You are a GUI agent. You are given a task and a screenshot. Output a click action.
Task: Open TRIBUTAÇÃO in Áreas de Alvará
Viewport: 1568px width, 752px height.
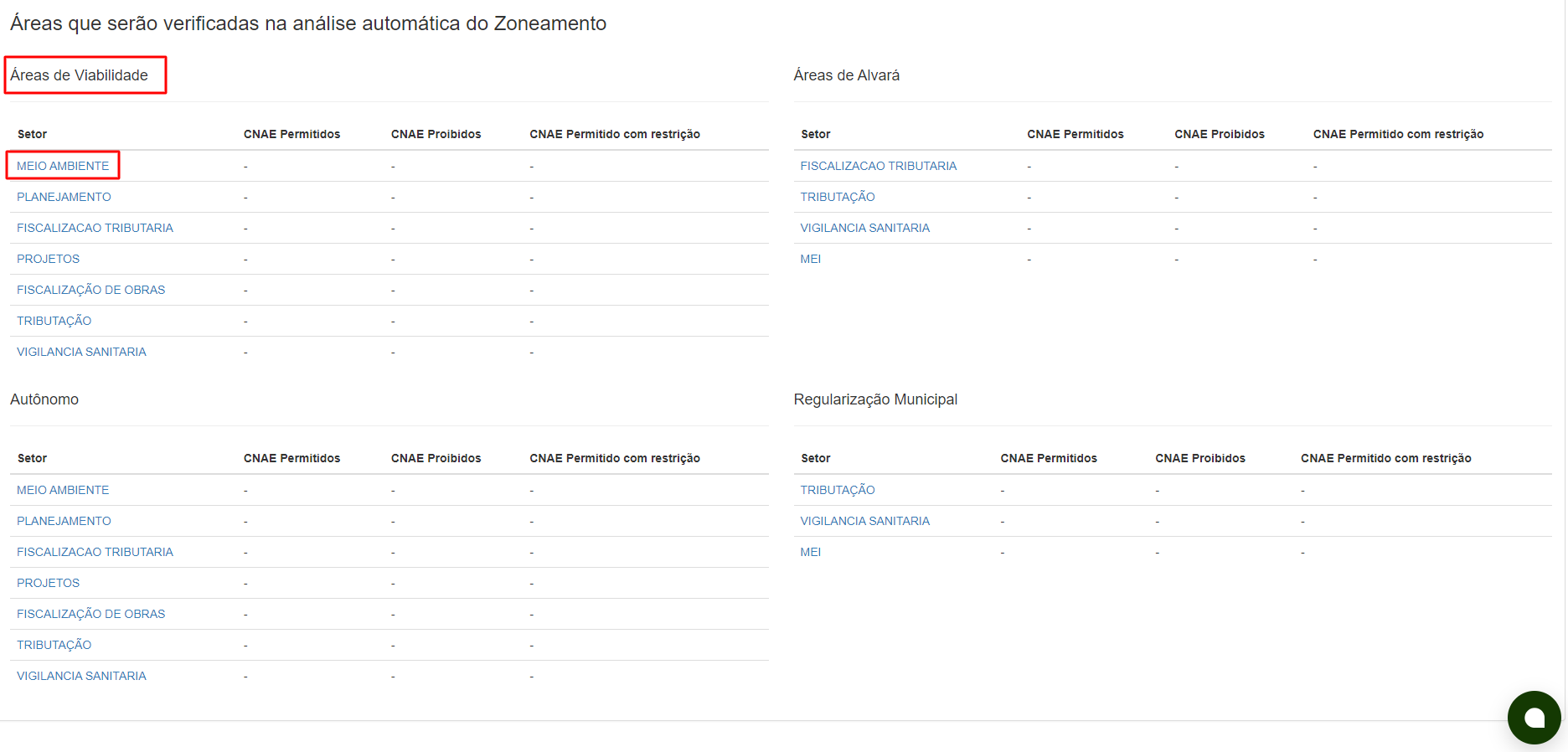pyautogui.click(x=838, y=197)
